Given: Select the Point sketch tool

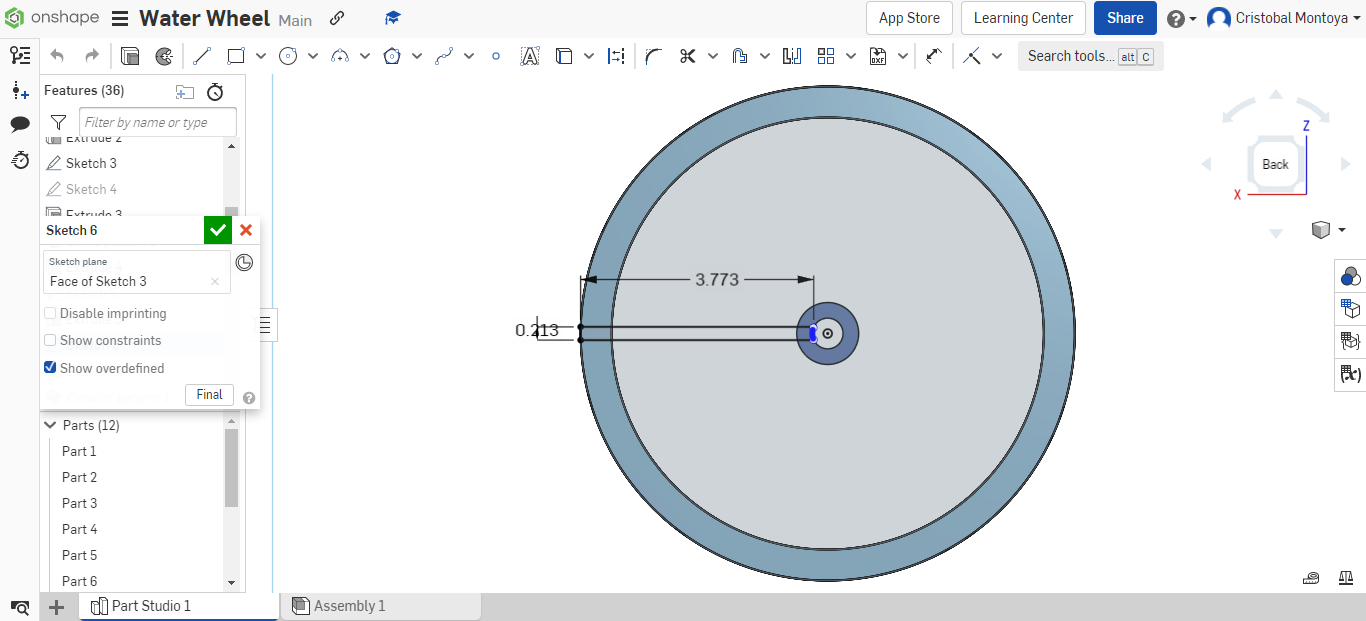Looking at the screenshot, I should (x=496, y=56).
